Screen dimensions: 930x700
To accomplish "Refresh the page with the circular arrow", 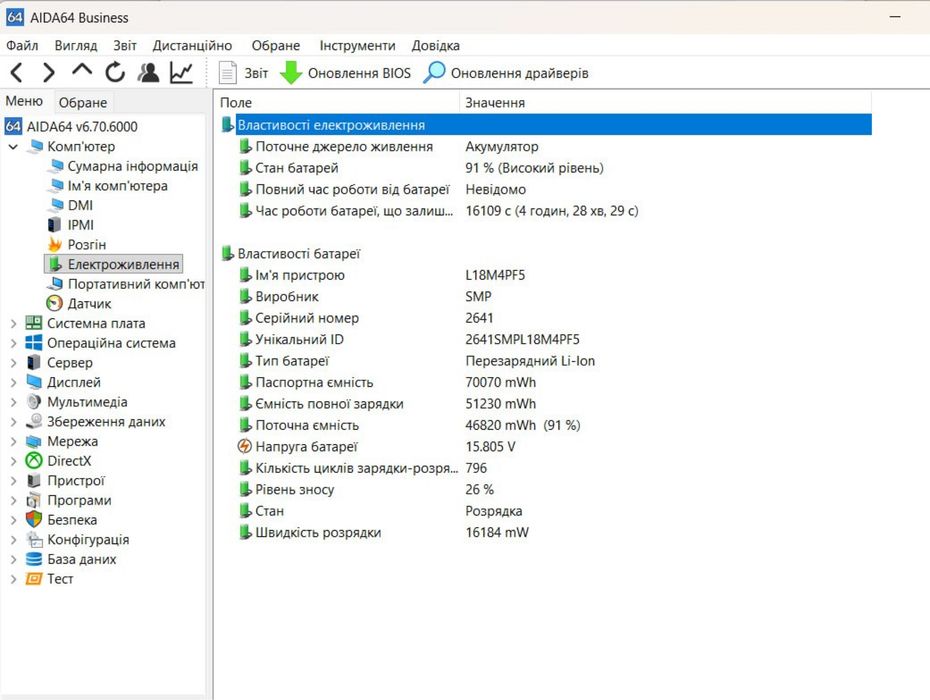I will (115, 72).
